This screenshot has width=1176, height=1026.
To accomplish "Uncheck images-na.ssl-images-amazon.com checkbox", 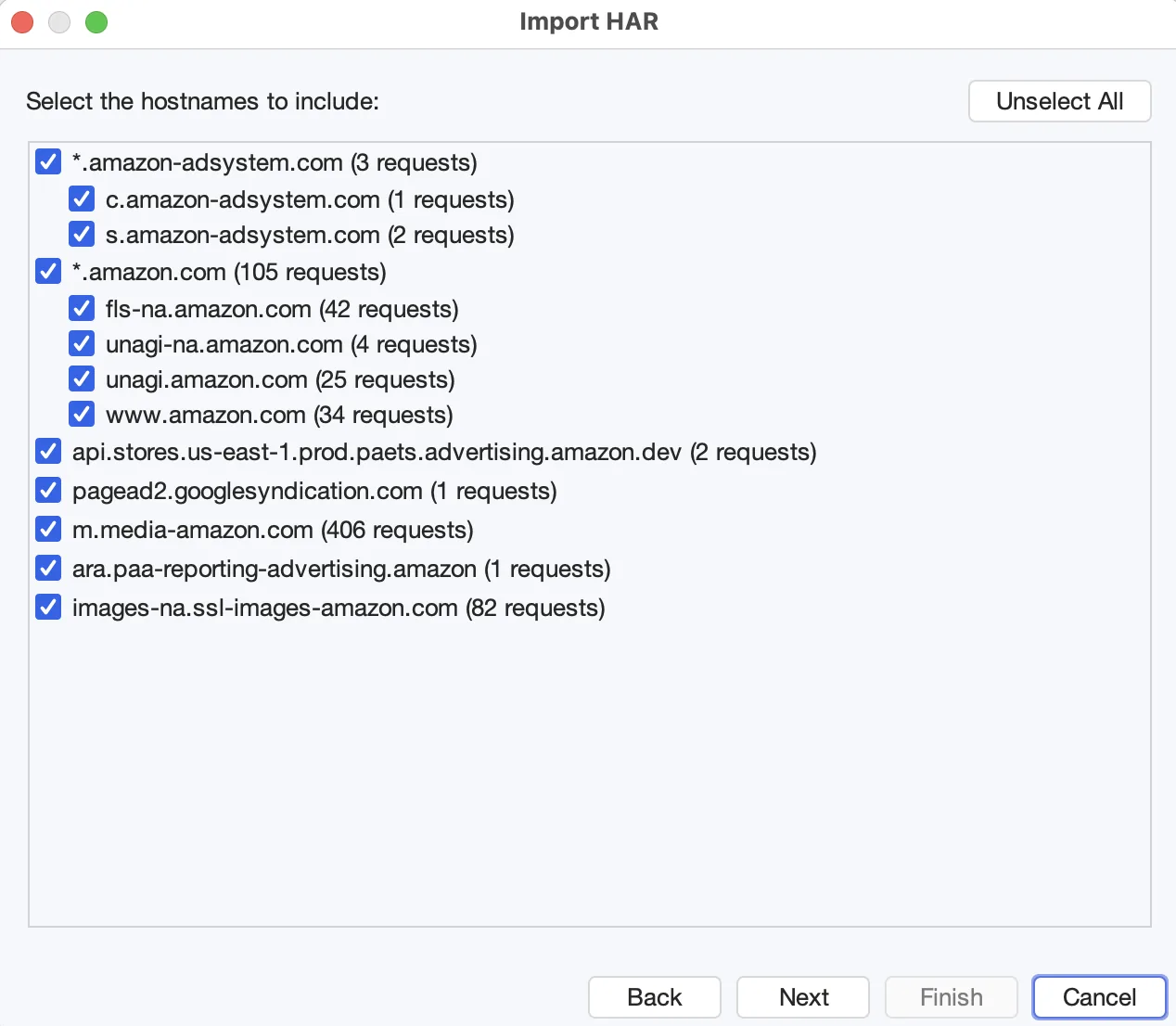I will point(48,608).
